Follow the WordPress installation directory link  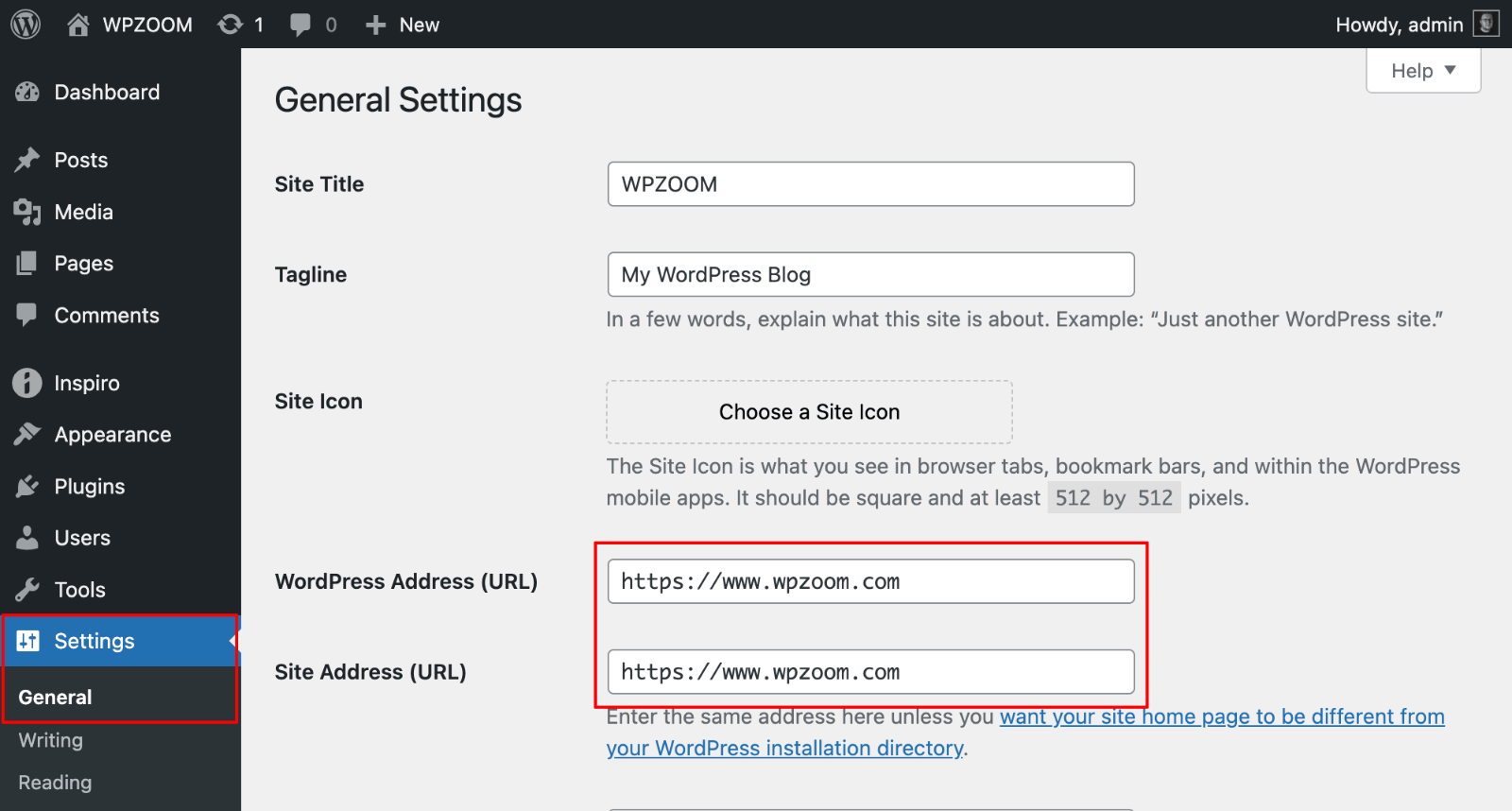pos(784,748)
